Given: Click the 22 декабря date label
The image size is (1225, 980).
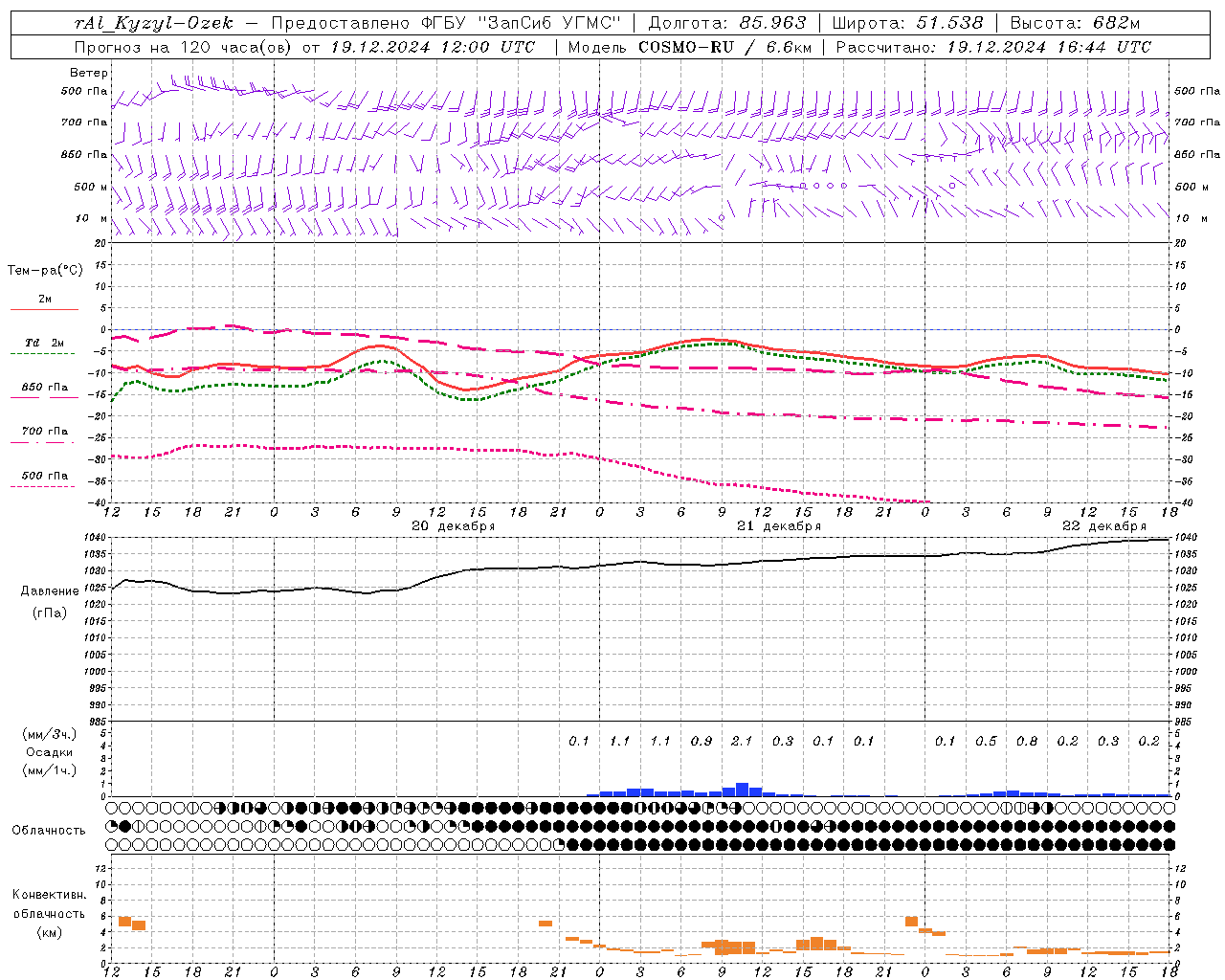Looking at the screenshot, I should (1104, 526).
